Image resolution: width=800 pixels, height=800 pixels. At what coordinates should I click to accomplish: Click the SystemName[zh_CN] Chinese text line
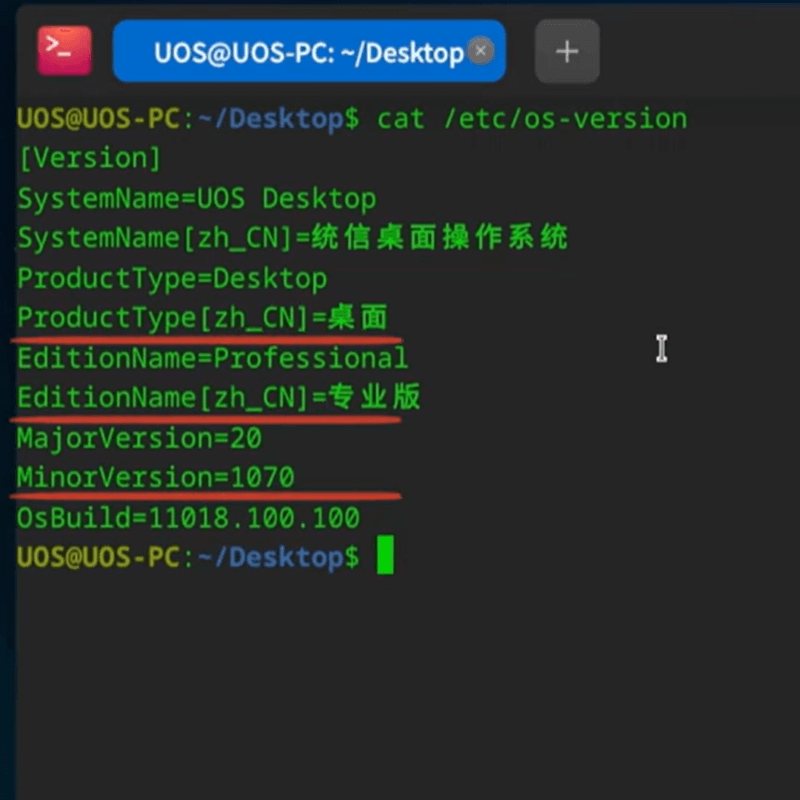292,238
